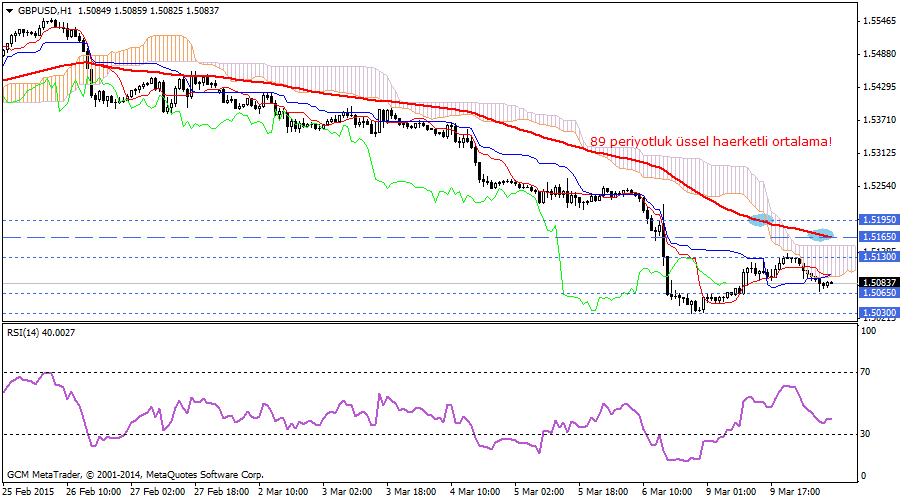The width and height of the screenshot is (900, 500).
Task: Click the left blue ellipse marker on EMA
Action: click(x=762, y=219)
